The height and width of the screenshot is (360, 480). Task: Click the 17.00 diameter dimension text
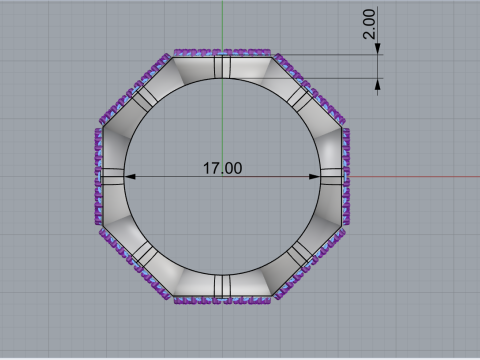(222, 168)
